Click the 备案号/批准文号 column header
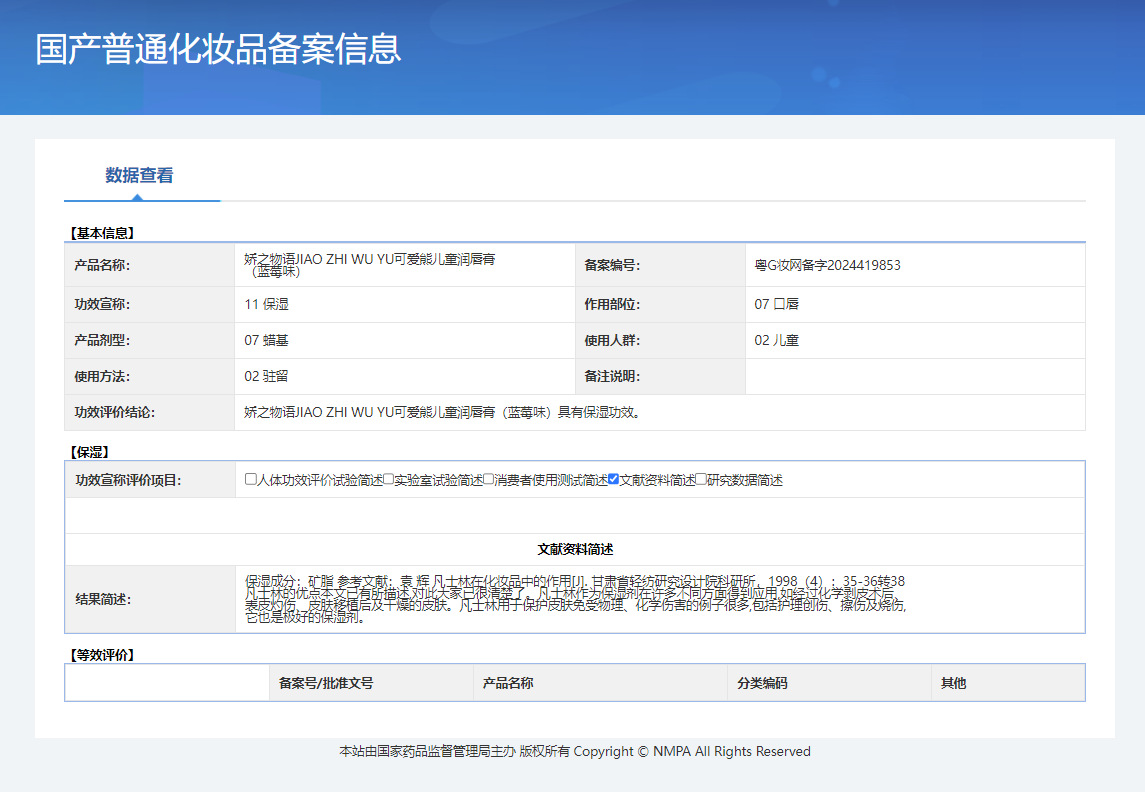Viewport: 1145px width, 792px height. pos(326,683)
